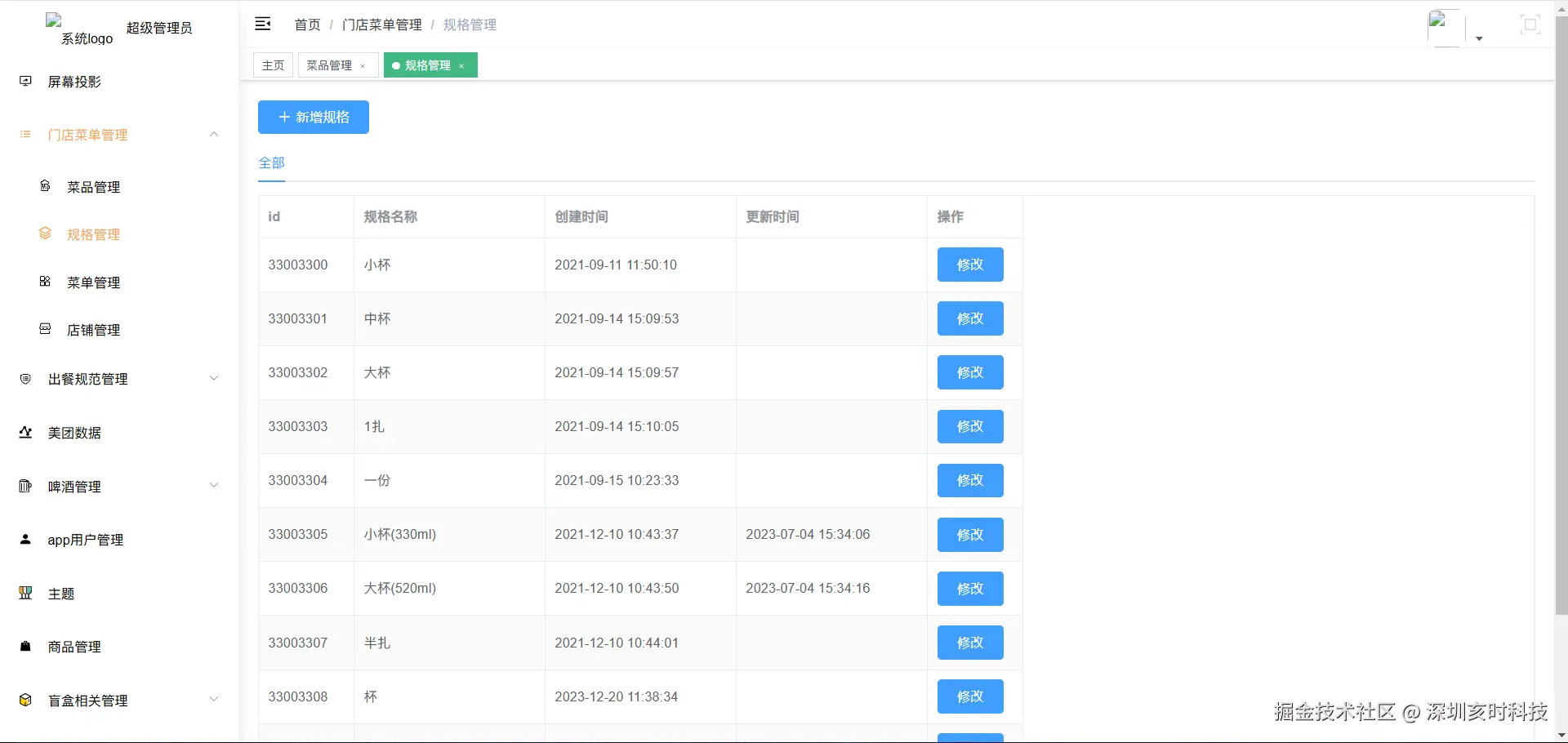Collapse the 门店菜单管理 submenu chevron
Image resolution: width=1568 pixels, height=743 pixels.
click(214, 134)
